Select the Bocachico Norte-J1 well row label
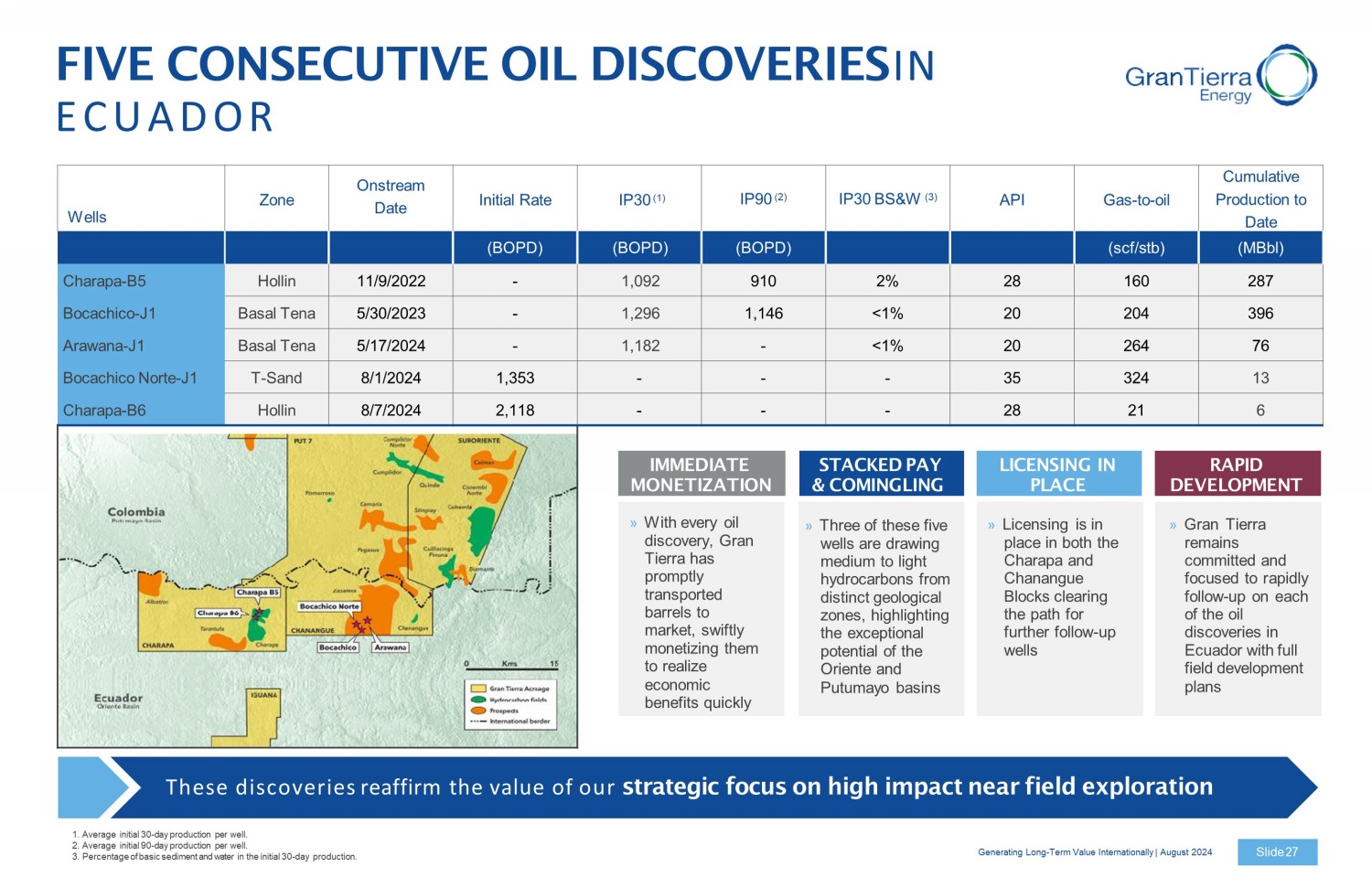The height and width of the screenshot is (888, 1372). coord(130,378)
